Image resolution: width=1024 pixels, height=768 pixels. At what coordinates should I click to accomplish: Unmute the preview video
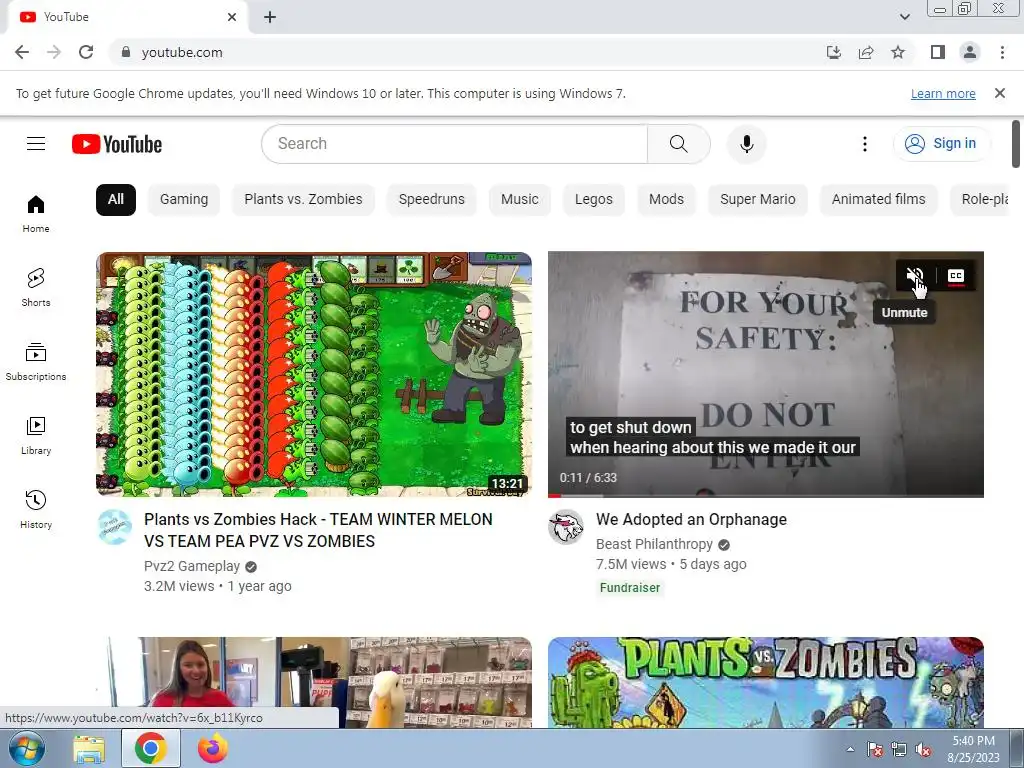(x=915, y=276)
